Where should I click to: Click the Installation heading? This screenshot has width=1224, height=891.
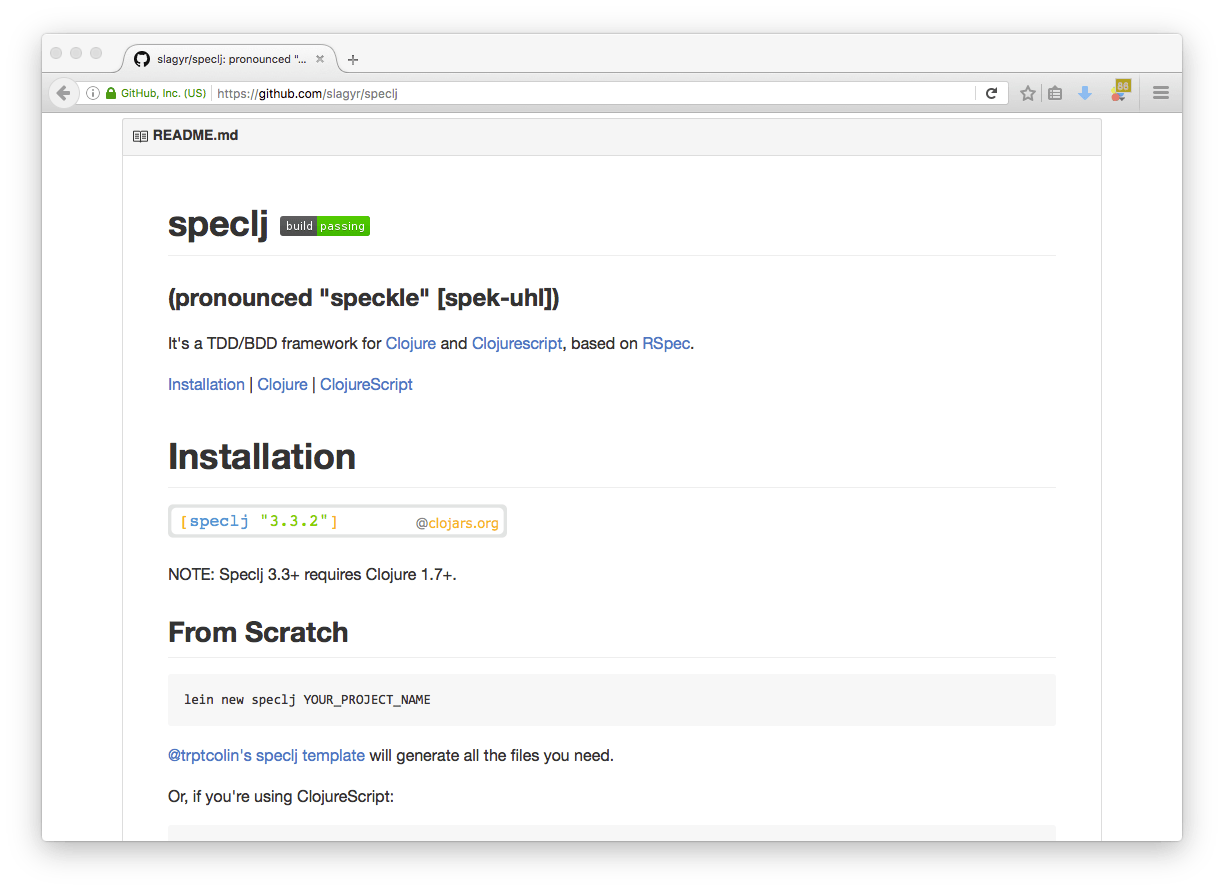262,456
